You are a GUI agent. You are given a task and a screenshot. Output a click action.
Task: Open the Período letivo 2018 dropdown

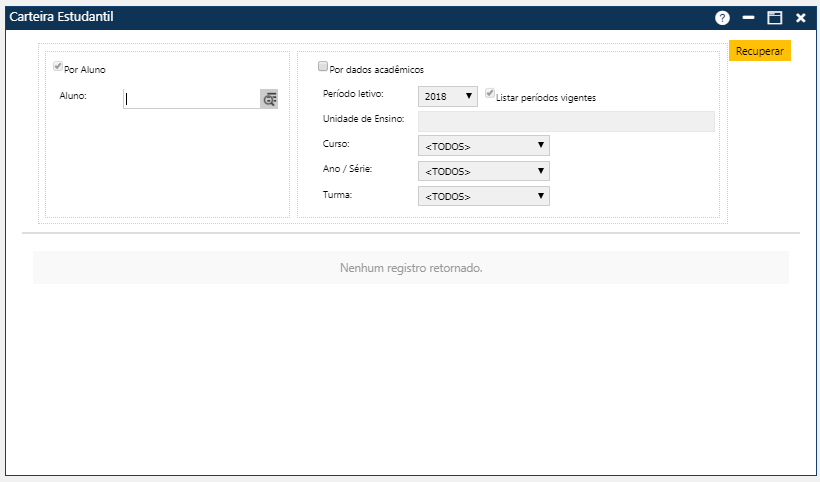(x=448, y=96)
